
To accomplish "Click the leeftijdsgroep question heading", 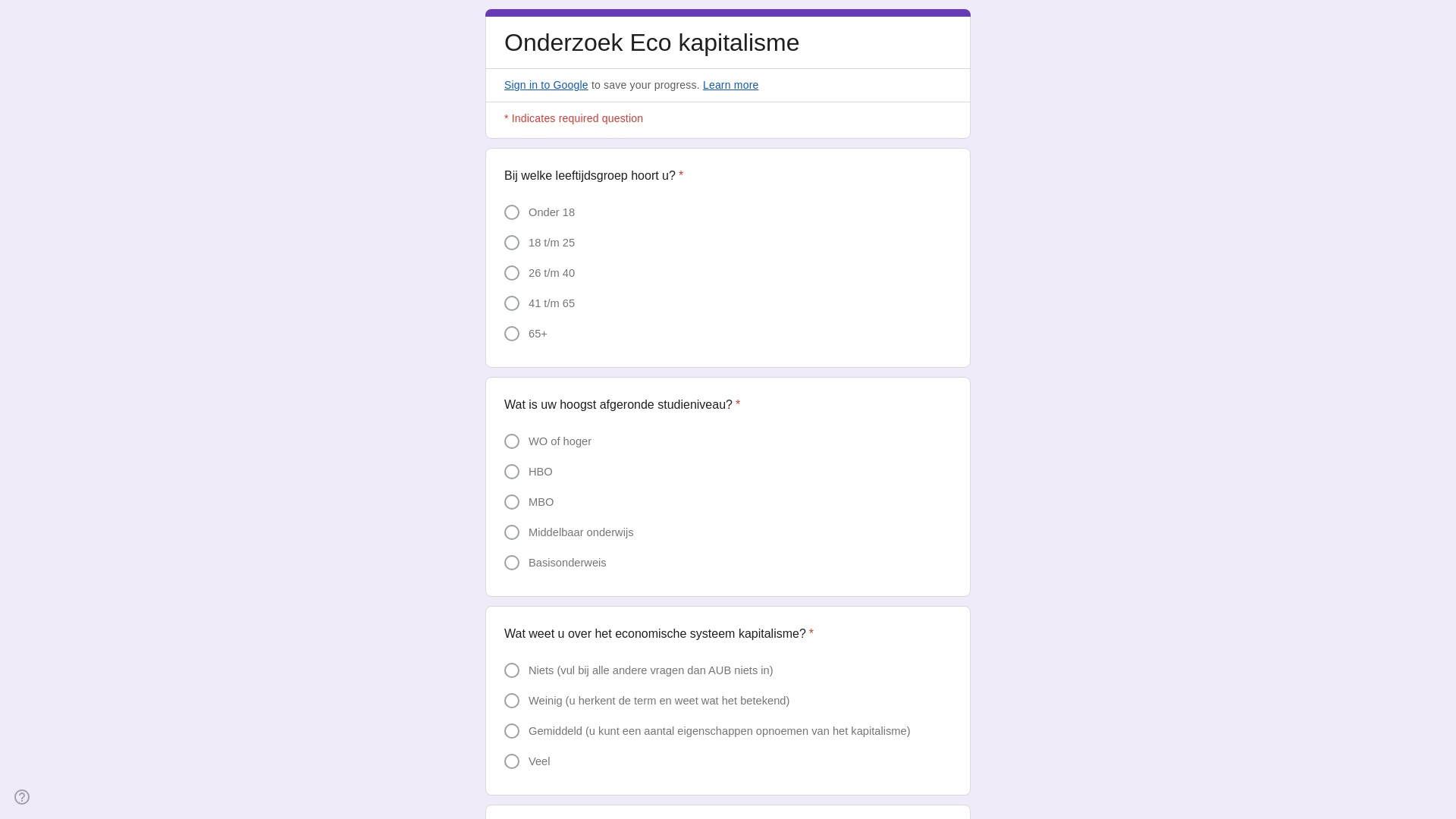I will (589, 176).
